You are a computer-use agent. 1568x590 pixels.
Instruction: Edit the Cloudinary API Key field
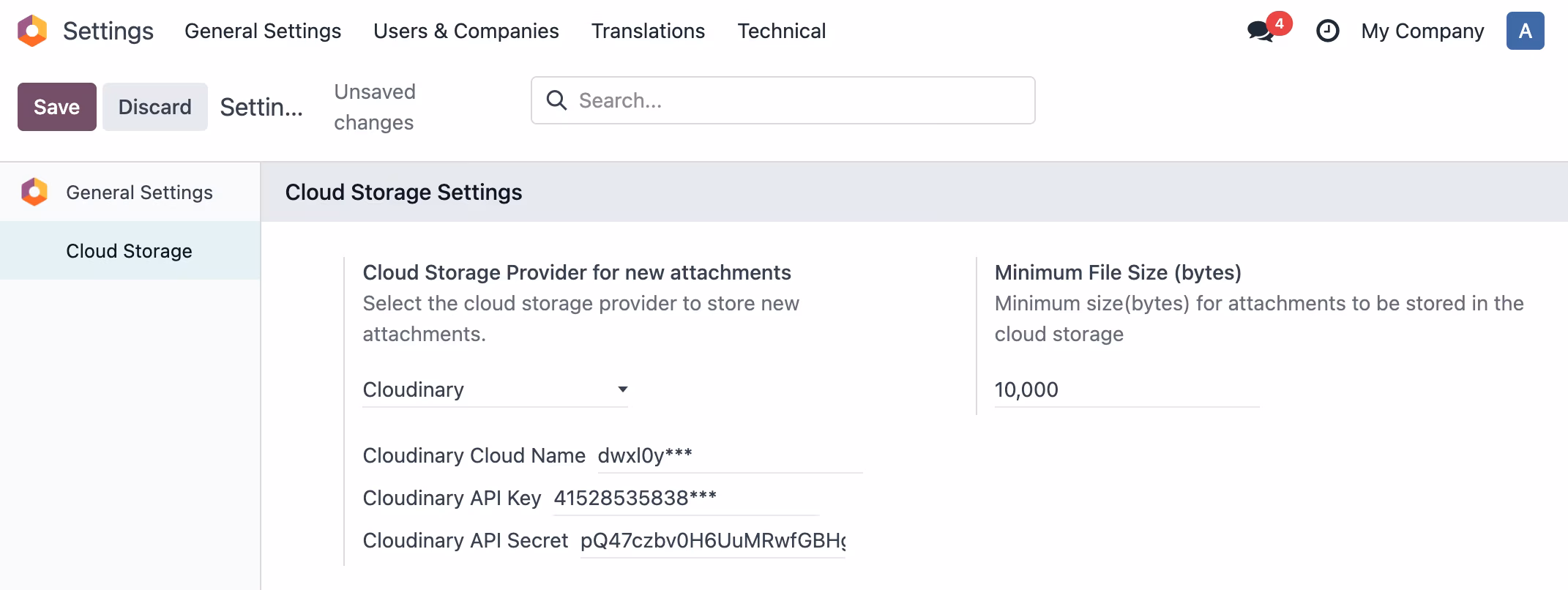point(686,498)
